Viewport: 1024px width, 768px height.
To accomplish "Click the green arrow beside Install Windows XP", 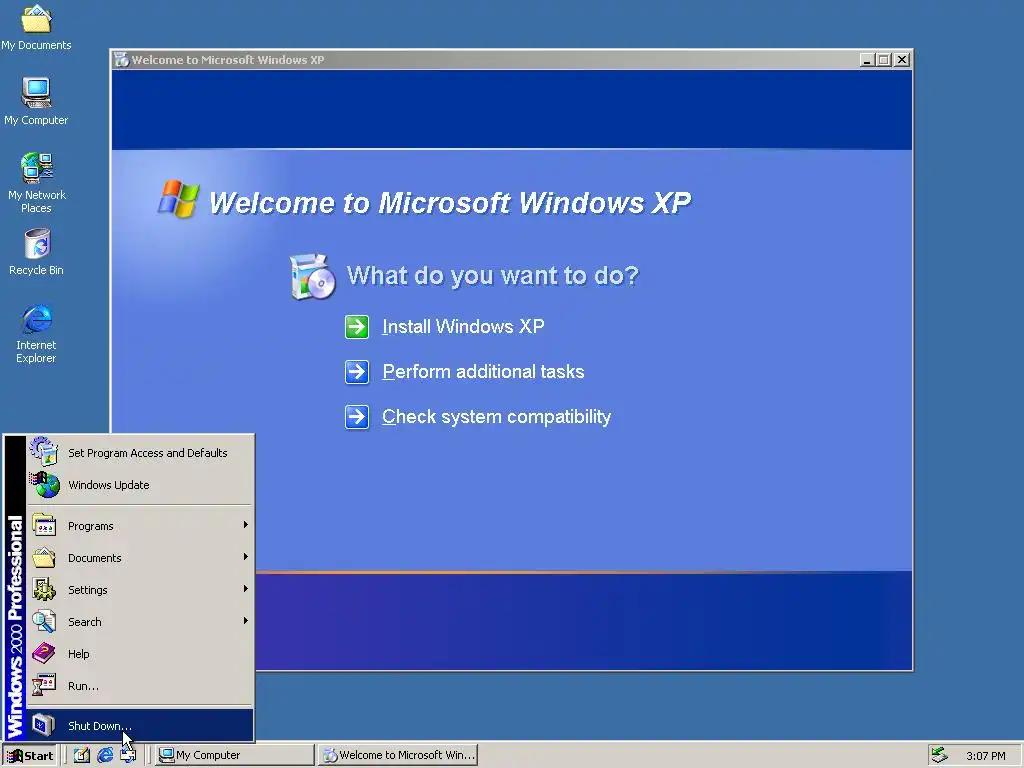I will pos(357,327).
